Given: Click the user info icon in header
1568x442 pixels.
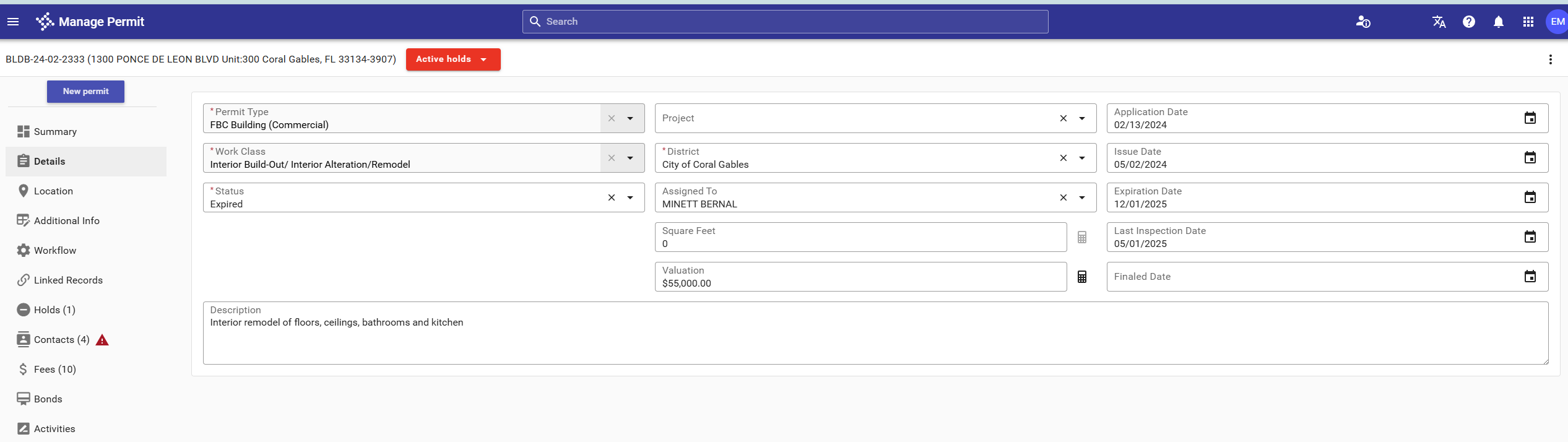Looking at the screenshot, I should pos(1362,22).
